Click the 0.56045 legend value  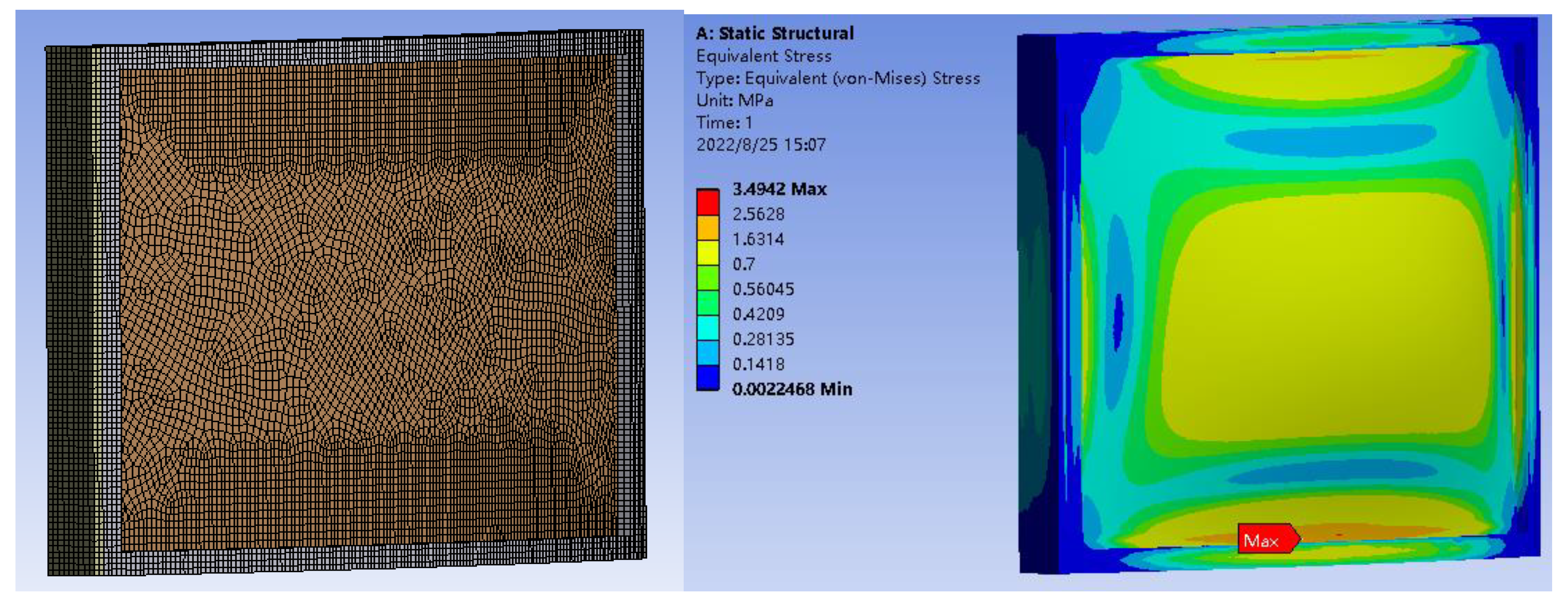coord(763,289)
